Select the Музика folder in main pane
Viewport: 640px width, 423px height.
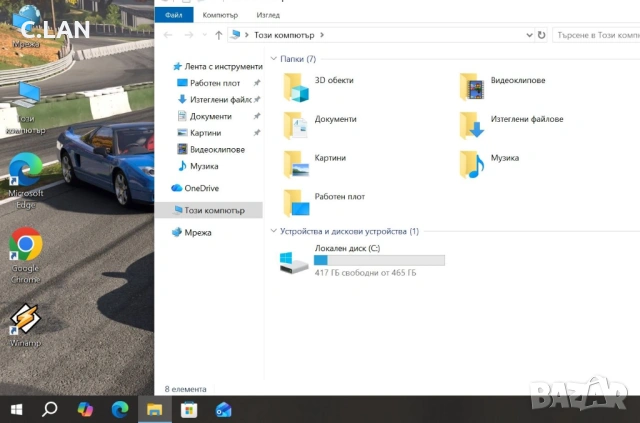[474, 163]
